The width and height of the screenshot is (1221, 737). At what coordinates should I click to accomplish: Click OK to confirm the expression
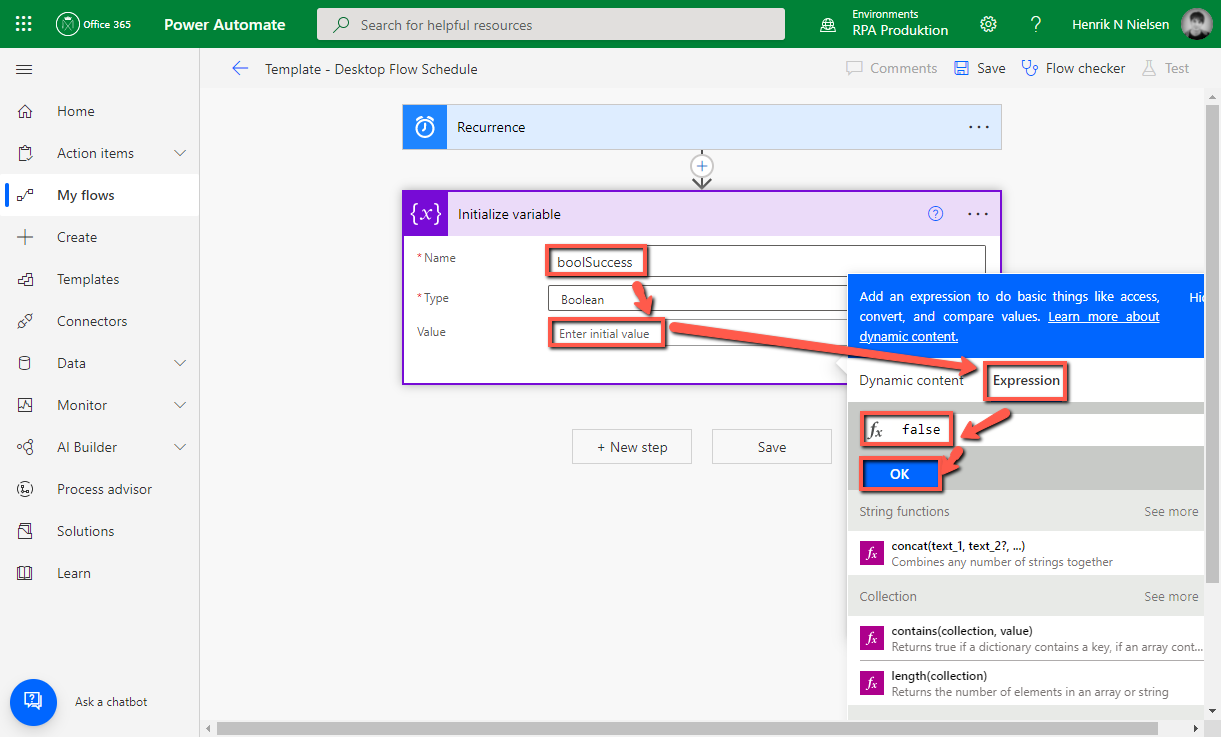pyautogui.click(x=900, y=474)
